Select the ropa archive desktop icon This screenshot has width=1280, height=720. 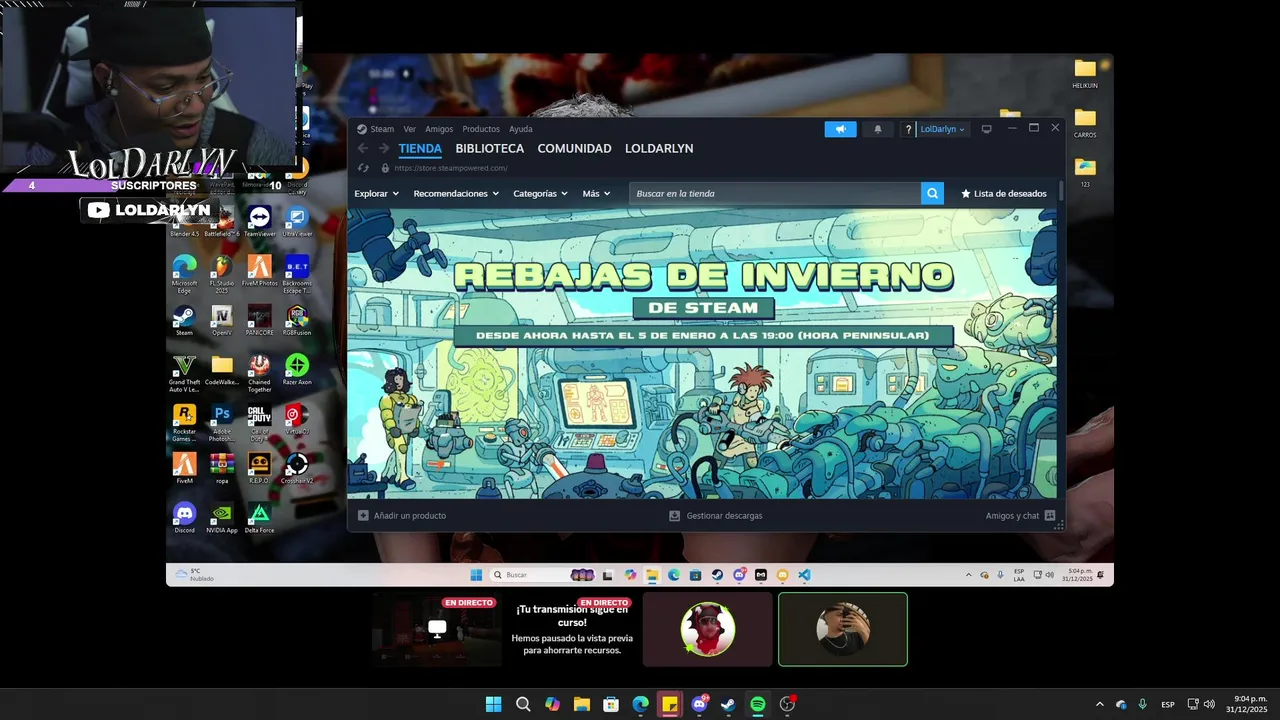pos(222,468)
